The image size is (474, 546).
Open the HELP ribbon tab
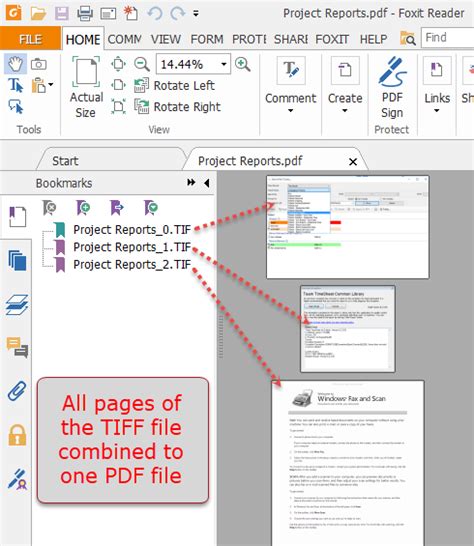(x=373, y=39)
